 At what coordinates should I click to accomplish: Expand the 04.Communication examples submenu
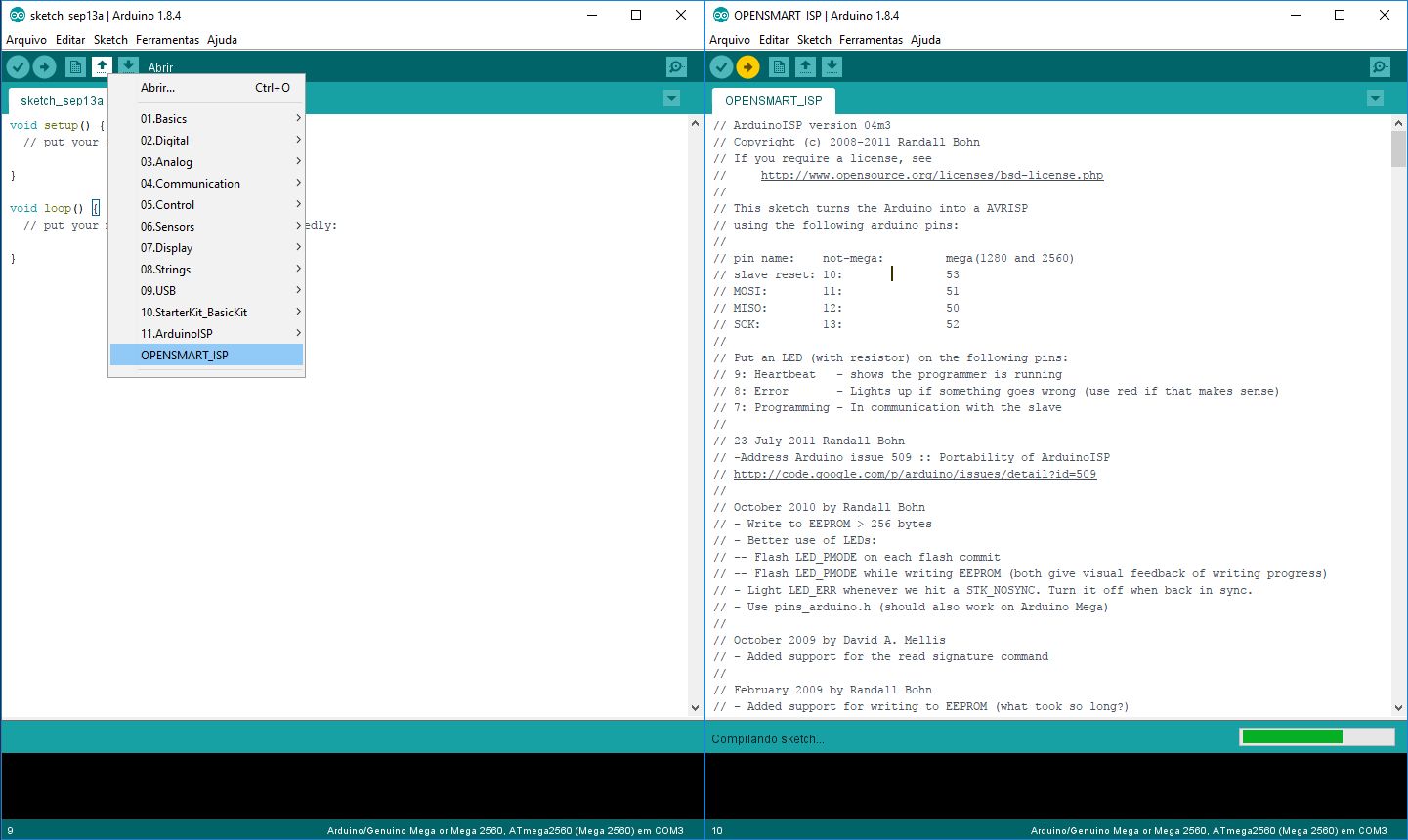click(x=206, y=184)
